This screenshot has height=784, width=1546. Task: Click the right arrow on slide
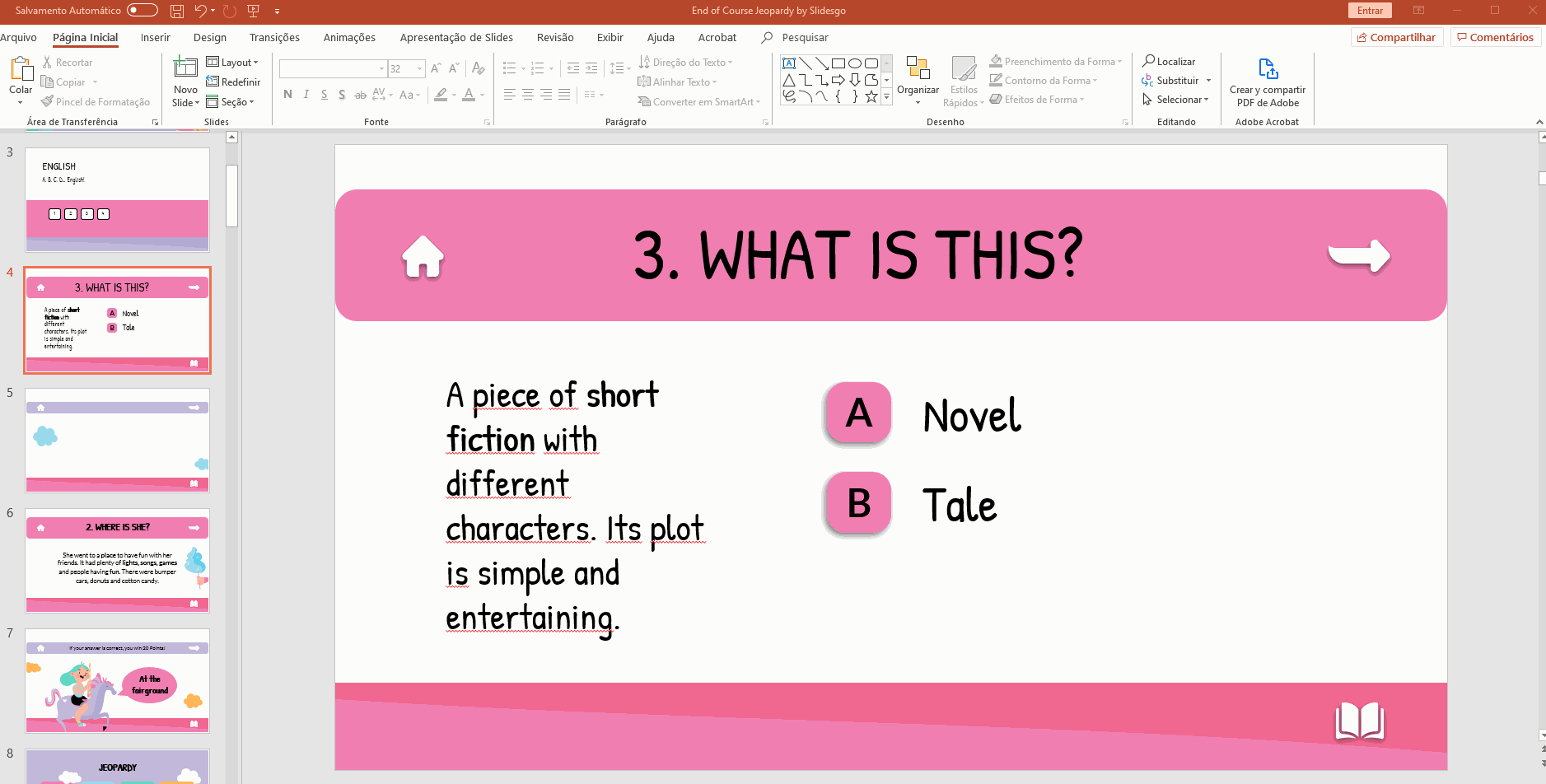[1359, 255]
